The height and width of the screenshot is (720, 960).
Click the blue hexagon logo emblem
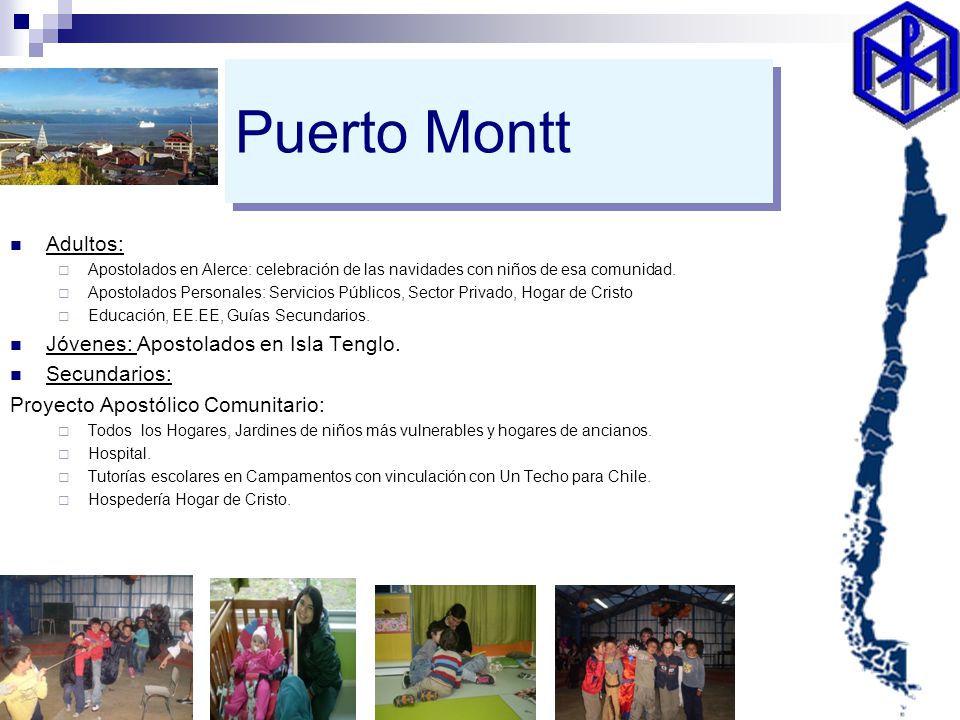coord(906,64)
